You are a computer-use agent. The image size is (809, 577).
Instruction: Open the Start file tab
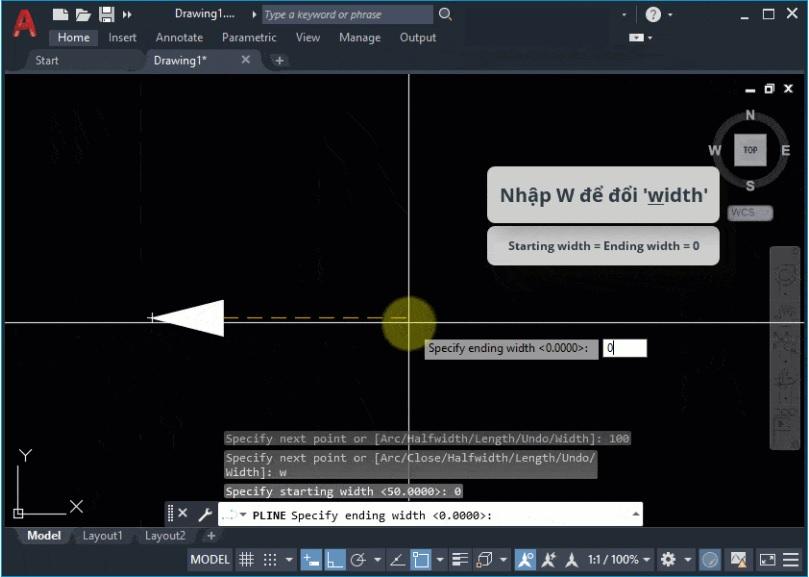[46, 60]
